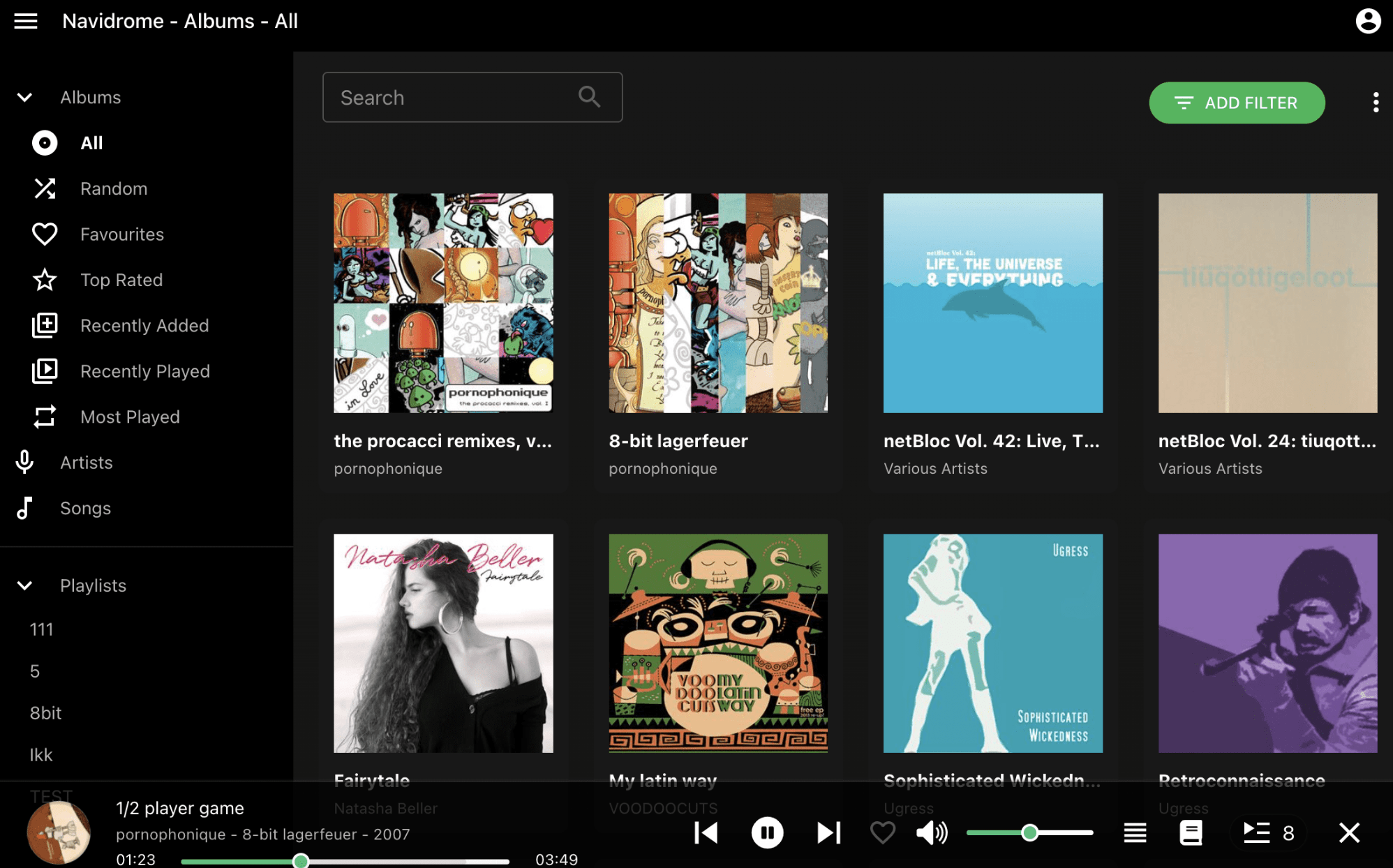The height and width of the screenshot is (868, 1393).
Task: Click the Albums section label
Action: [91, 98]
